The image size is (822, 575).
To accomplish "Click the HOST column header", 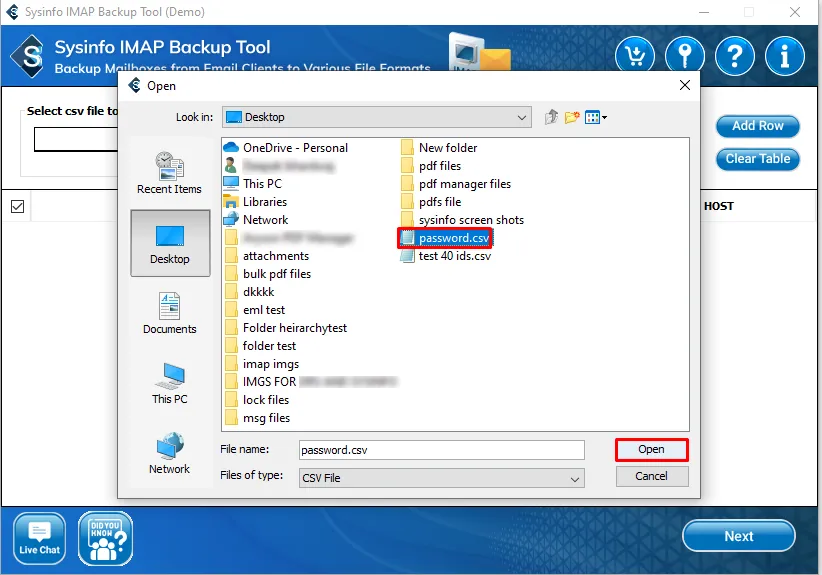I will [x=719, y=206].
